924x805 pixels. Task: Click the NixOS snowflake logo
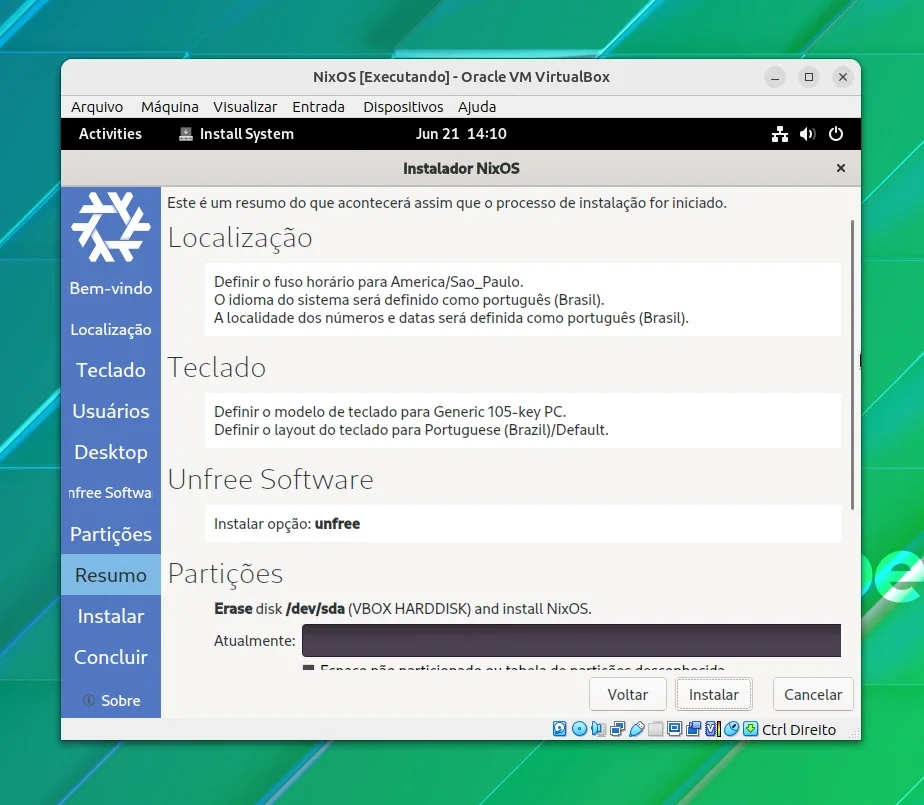[111, 226]
